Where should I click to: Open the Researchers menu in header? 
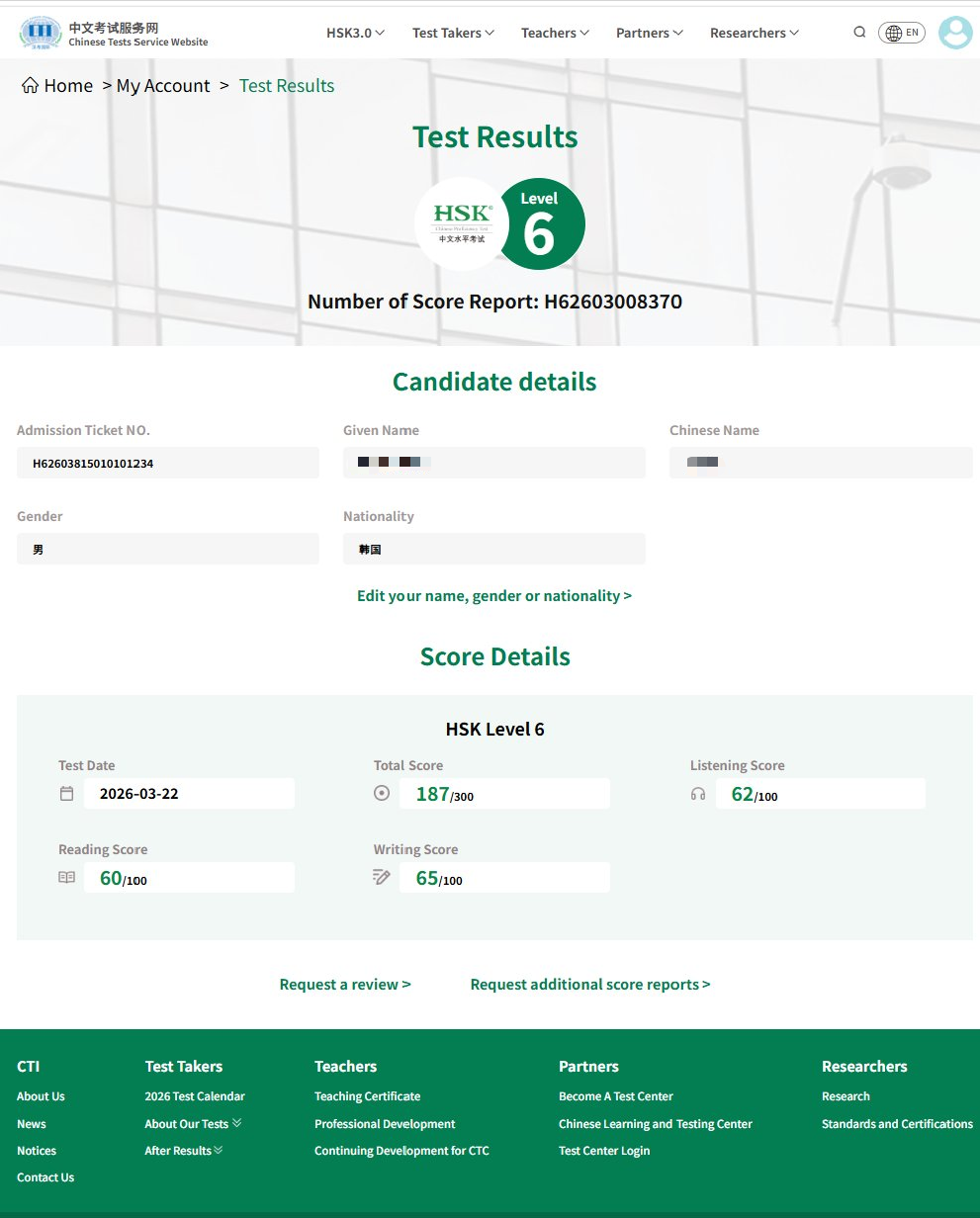click(x=754, y=33)
